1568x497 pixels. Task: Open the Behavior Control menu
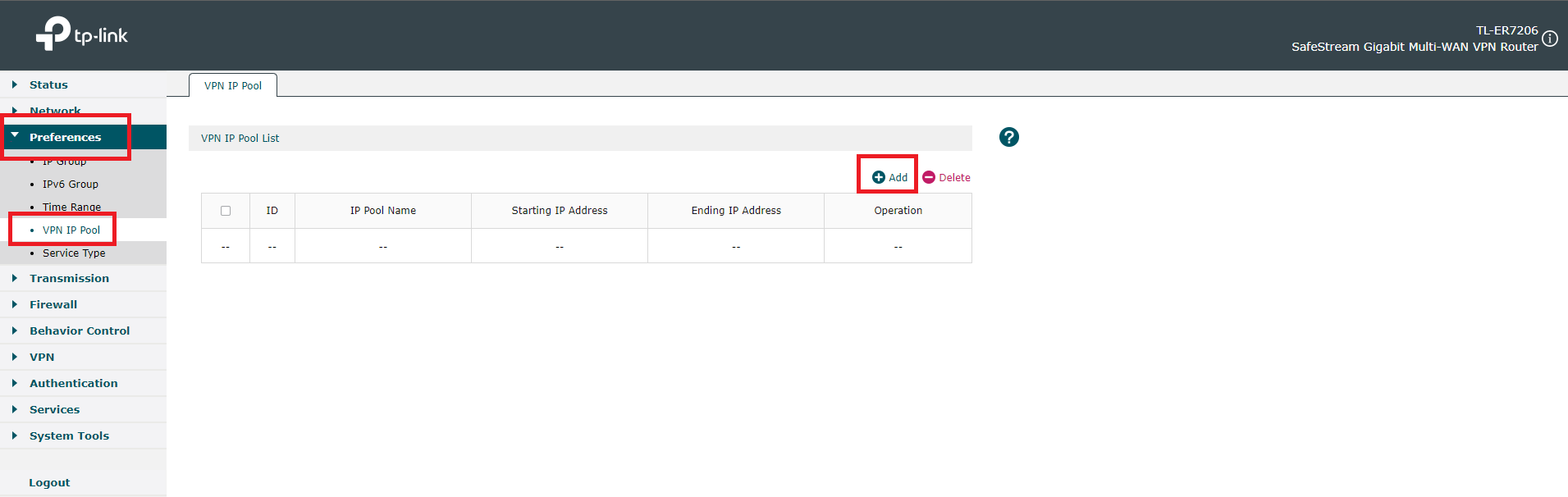[80, 331]
